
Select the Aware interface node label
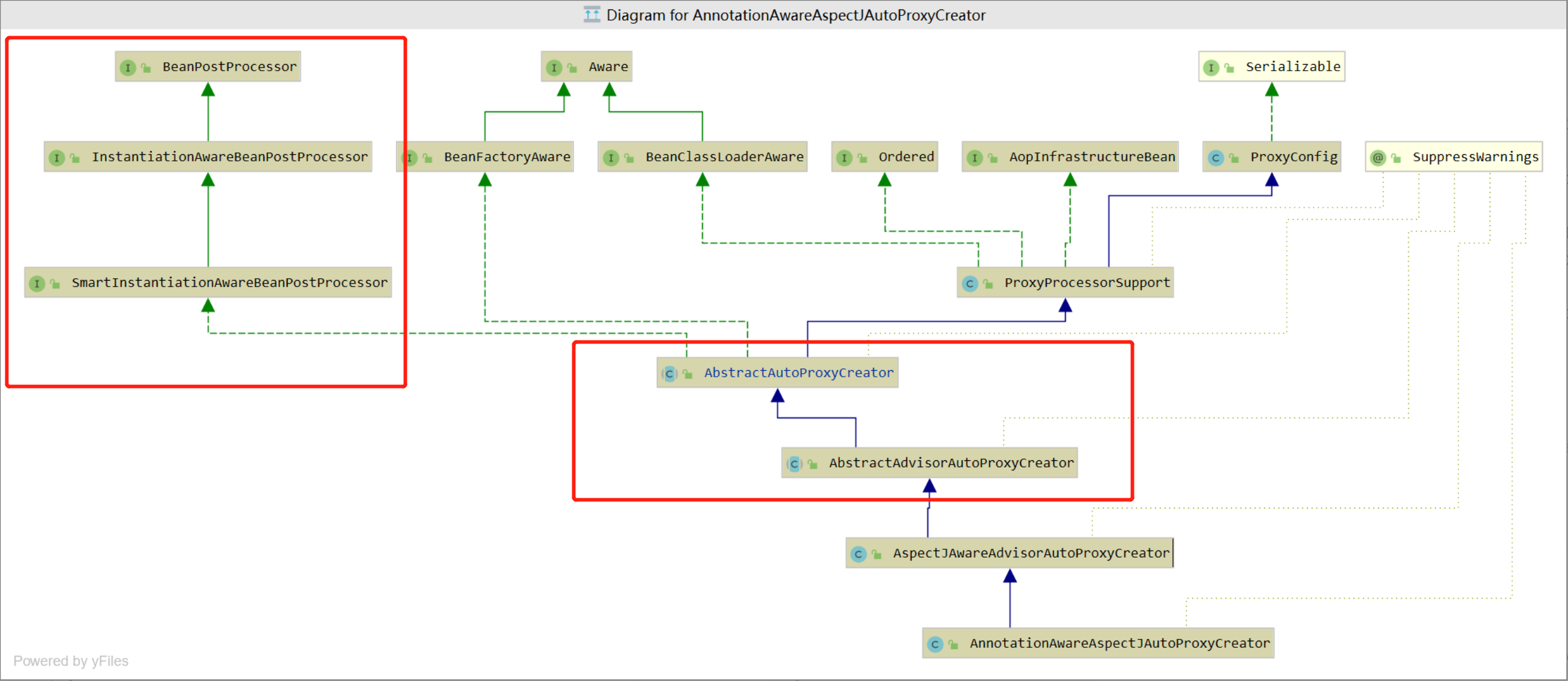608,66
